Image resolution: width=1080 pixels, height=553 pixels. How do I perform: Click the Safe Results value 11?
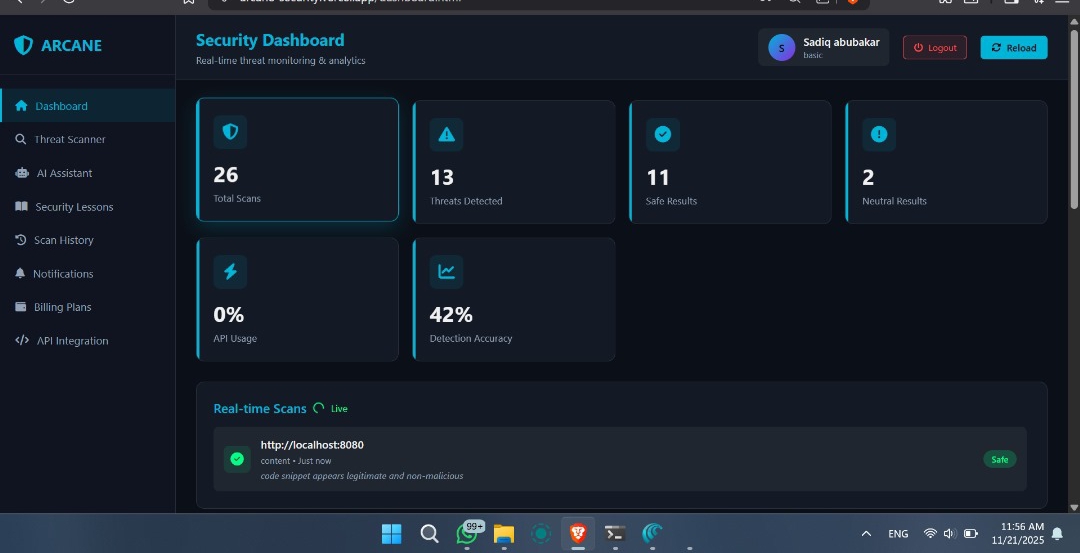658,178
